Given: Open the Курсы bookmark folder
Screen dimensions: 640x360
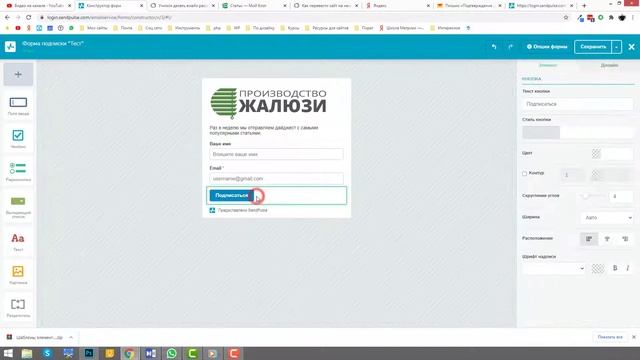Looking at the screenshot, I should tap(289, 28).
